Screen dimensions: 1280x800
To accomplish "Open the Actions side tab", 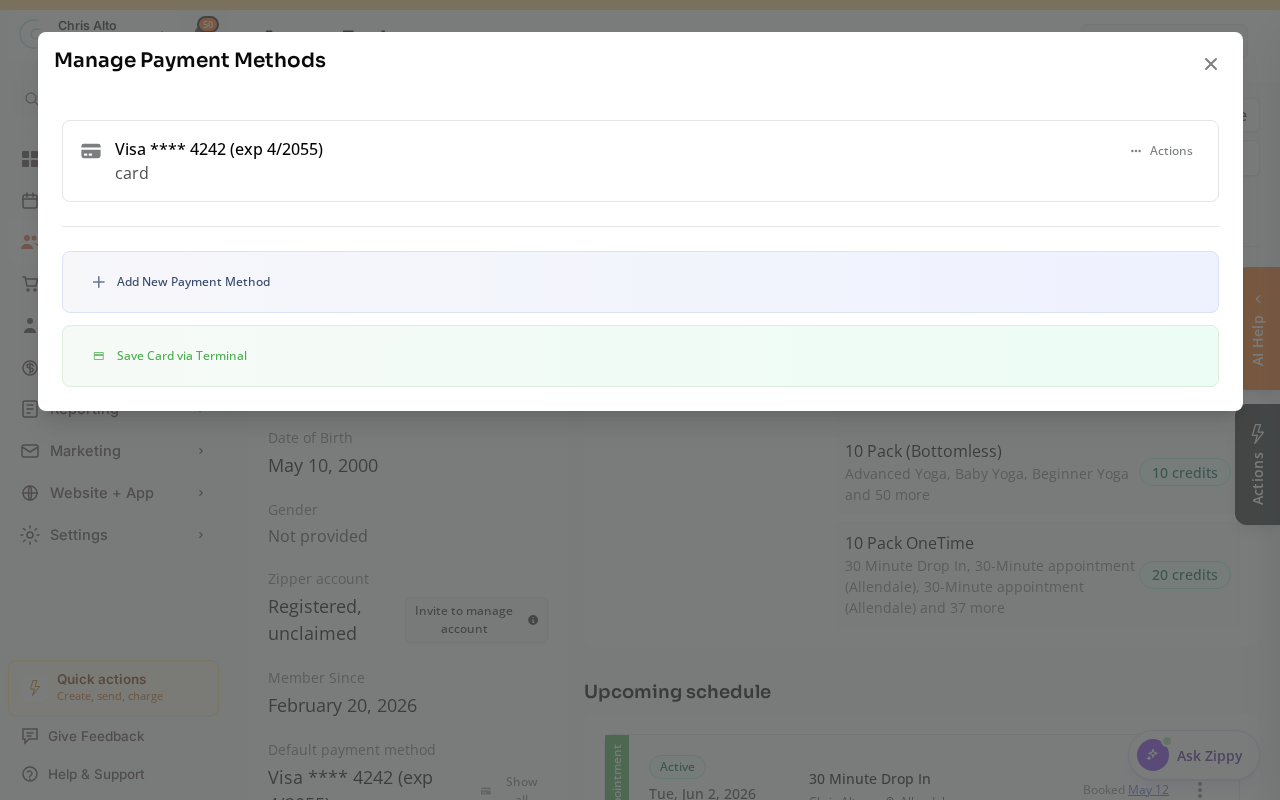I will 1258,465.
